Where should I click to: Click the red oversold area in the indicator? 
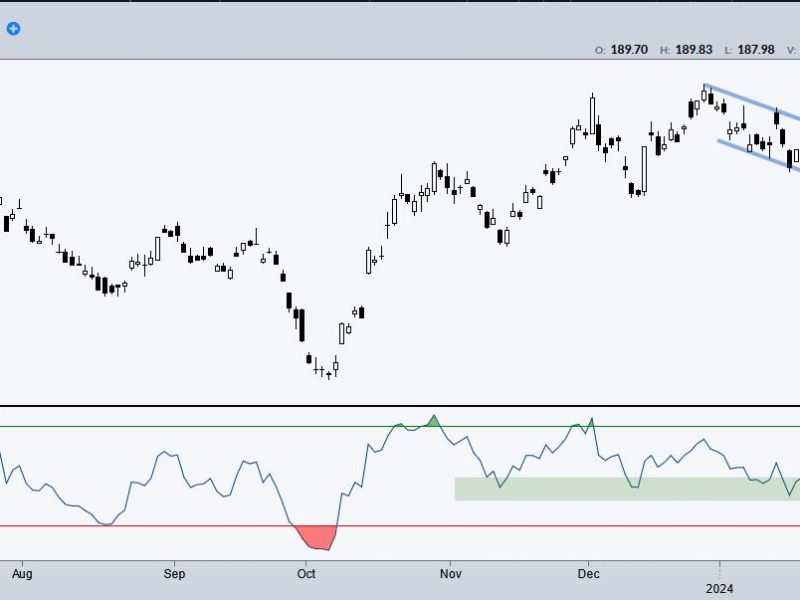(x=318, y=537)
